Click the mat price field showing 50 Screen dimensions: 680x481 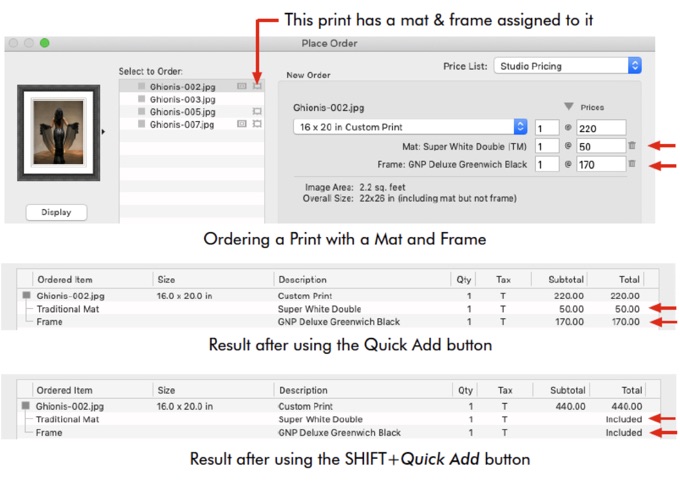(601, 146)
